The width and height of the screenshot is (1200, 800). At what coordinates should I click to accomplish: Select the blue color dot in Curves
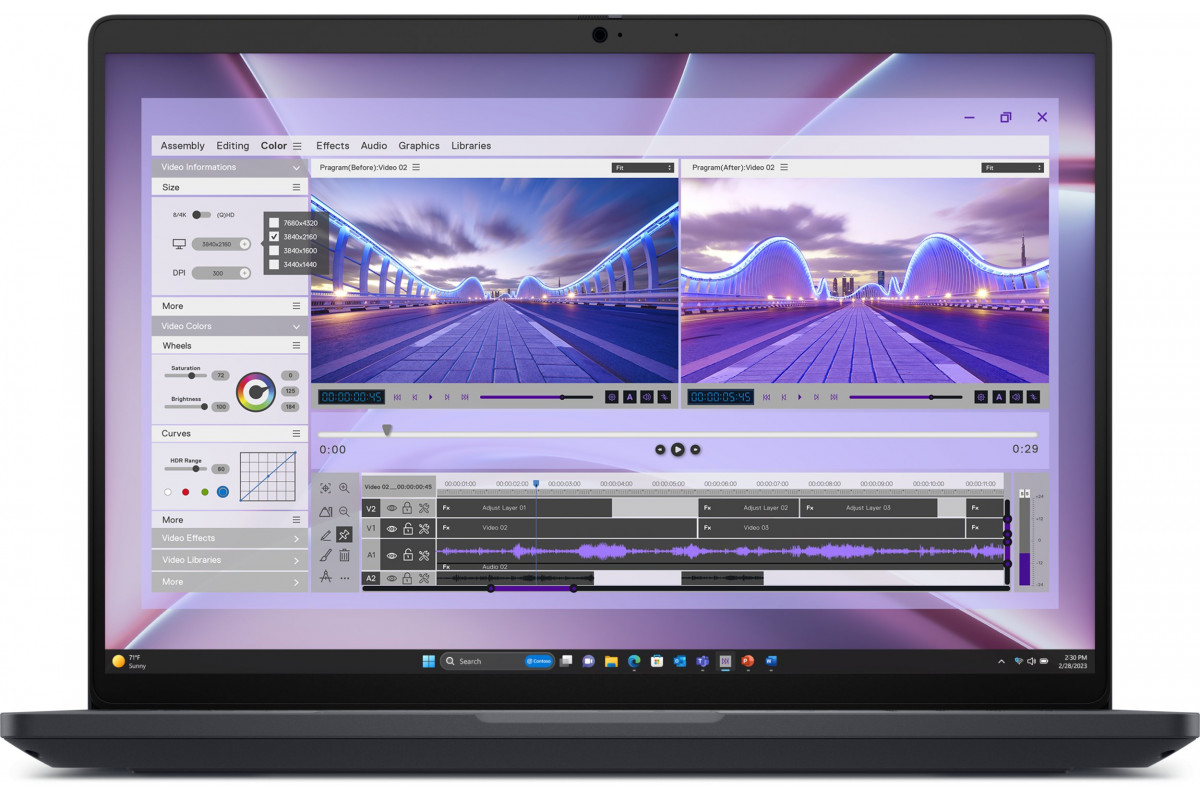pos(223,492)
